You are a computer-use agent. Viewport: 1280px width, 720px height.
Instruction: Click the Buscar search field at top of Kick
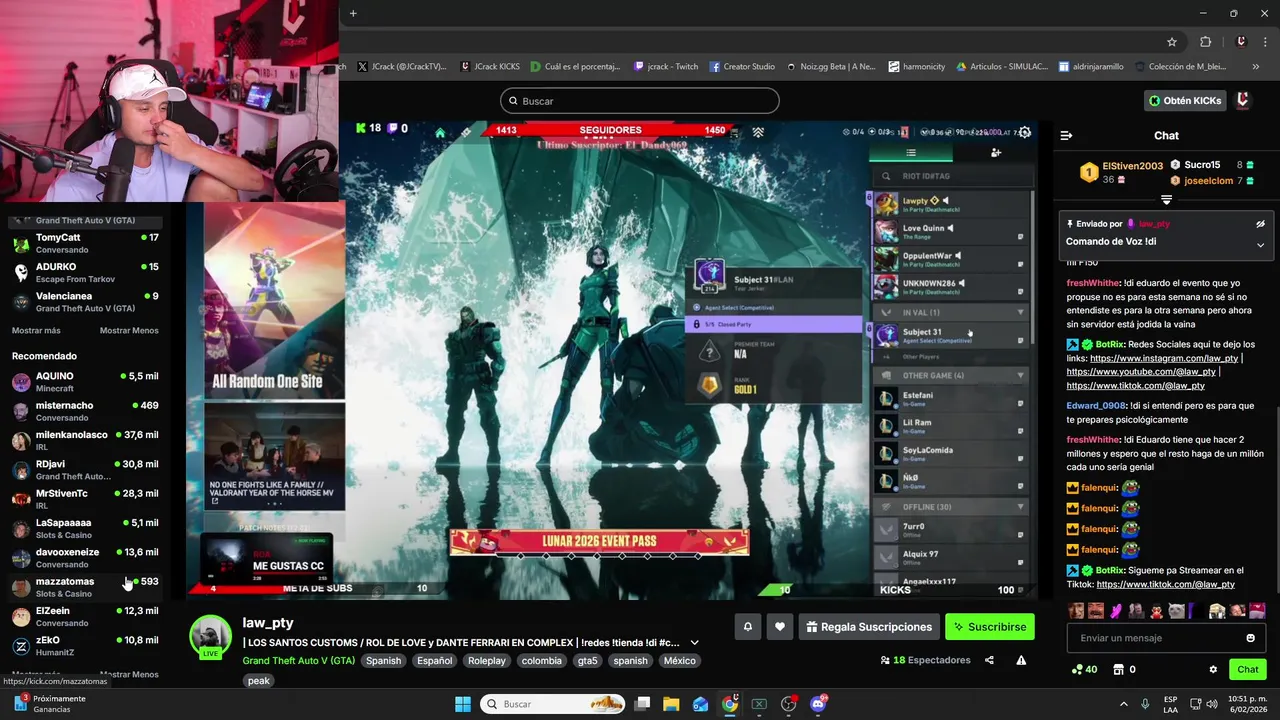(640, 101)
